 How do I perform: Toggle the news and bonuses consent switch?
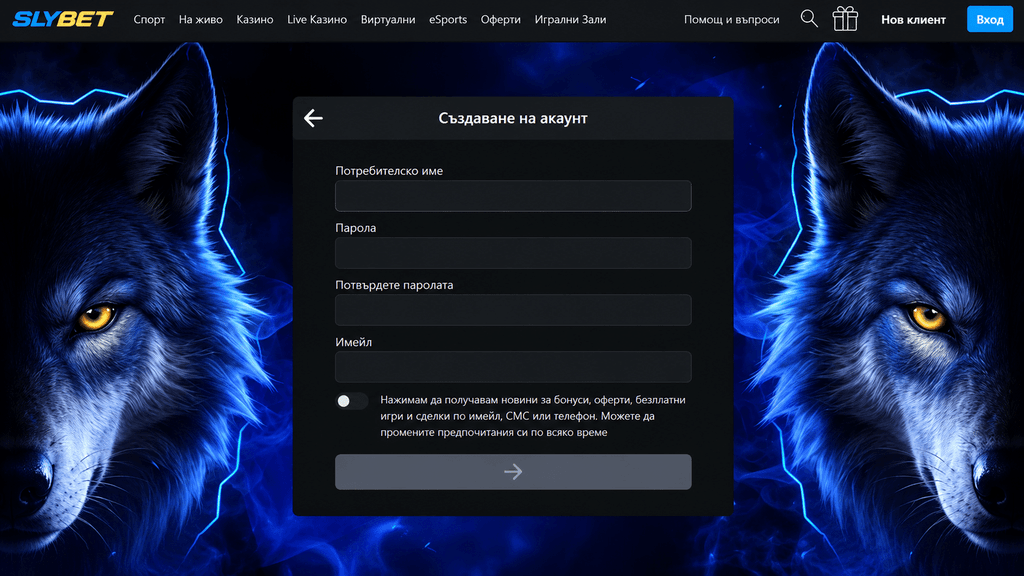click(x=351, y=401)
